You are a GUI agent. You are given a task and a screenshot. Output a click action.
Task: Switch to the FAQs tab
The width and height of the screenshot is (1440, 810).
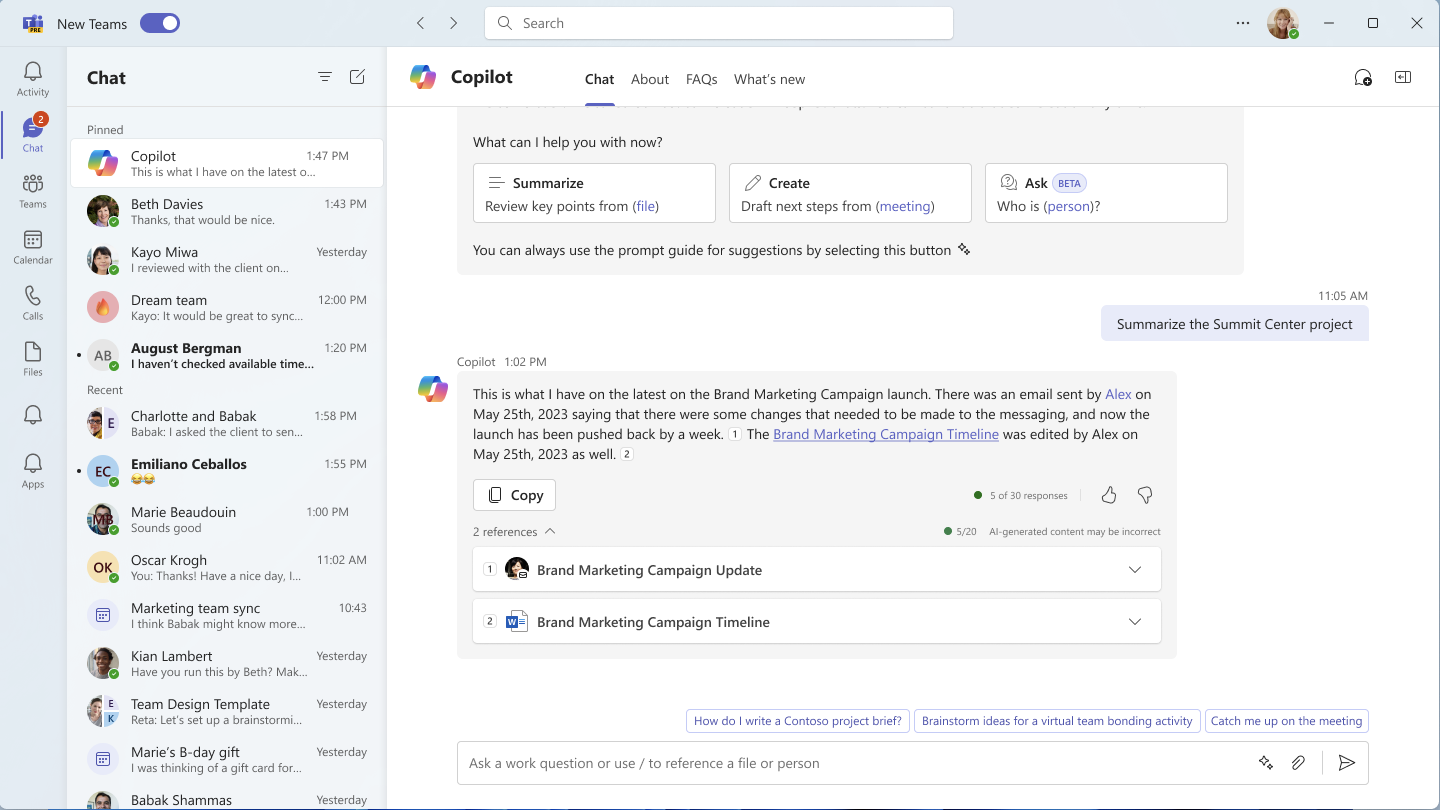tap(701, 79)
